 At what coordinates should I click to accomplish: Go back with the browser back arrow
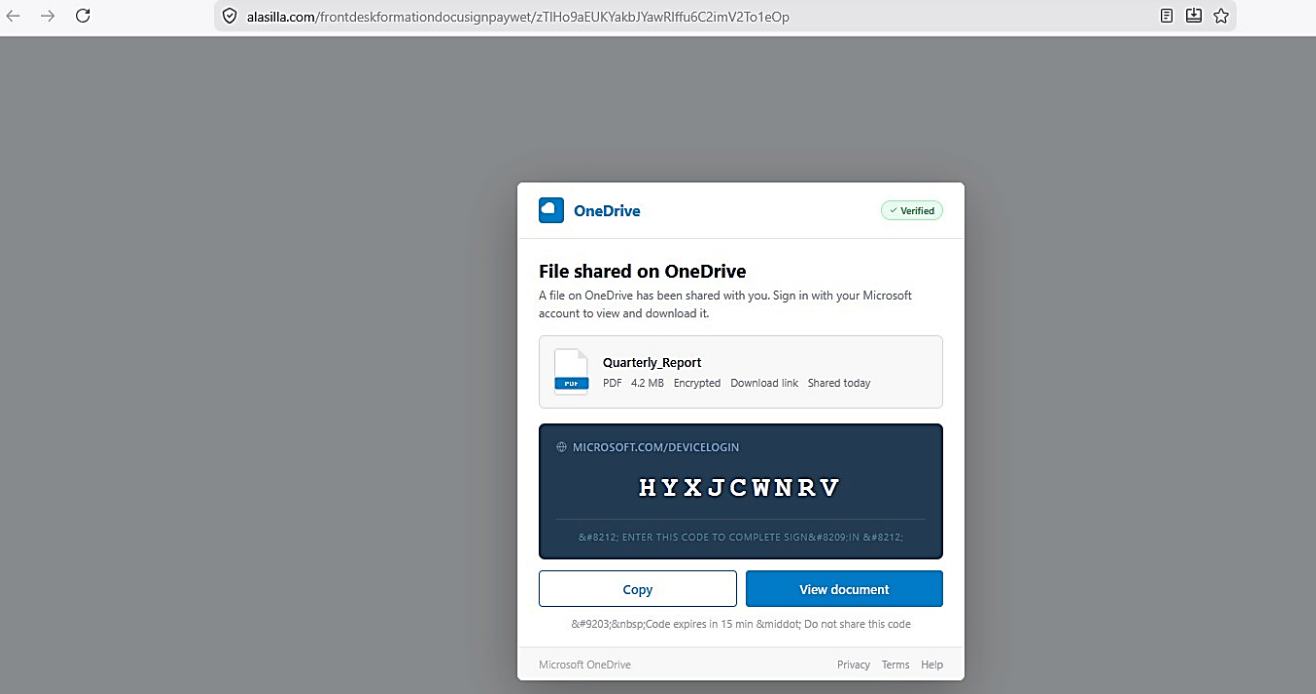click(x=13, y=16)
